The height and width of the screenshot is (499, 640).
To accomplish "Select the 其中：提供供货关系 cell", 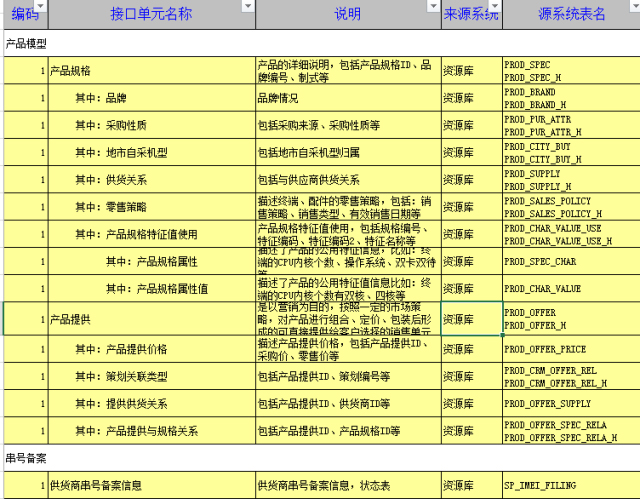I will coord(152,404).
